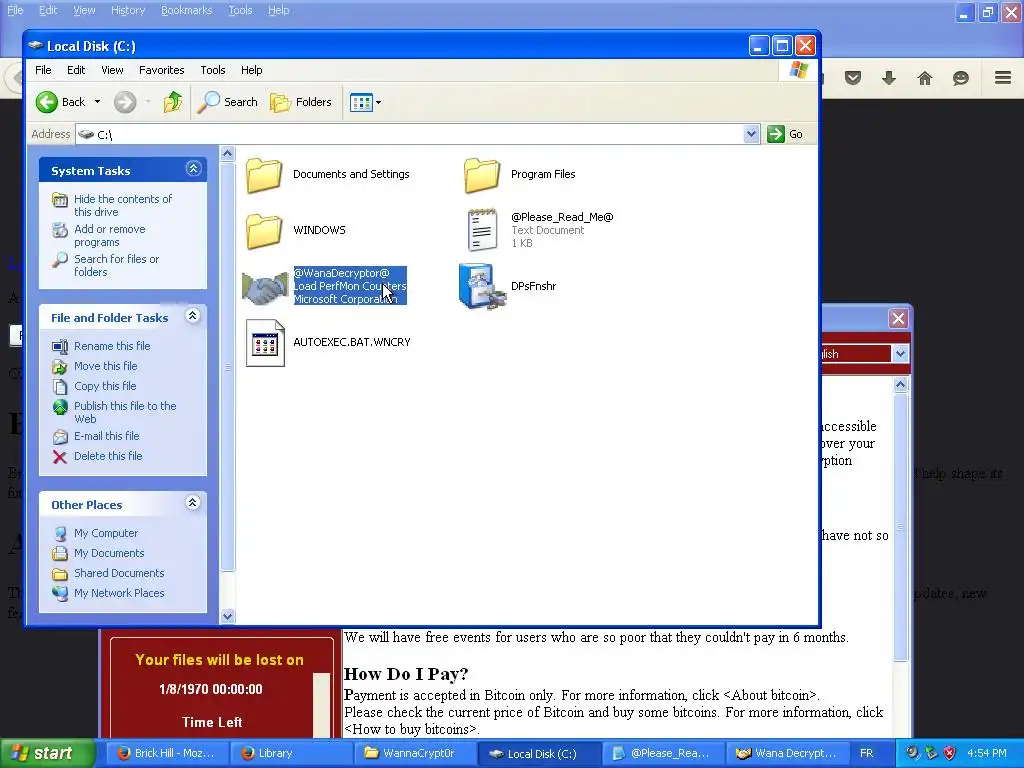Open My Network Places link

[119, 593]
